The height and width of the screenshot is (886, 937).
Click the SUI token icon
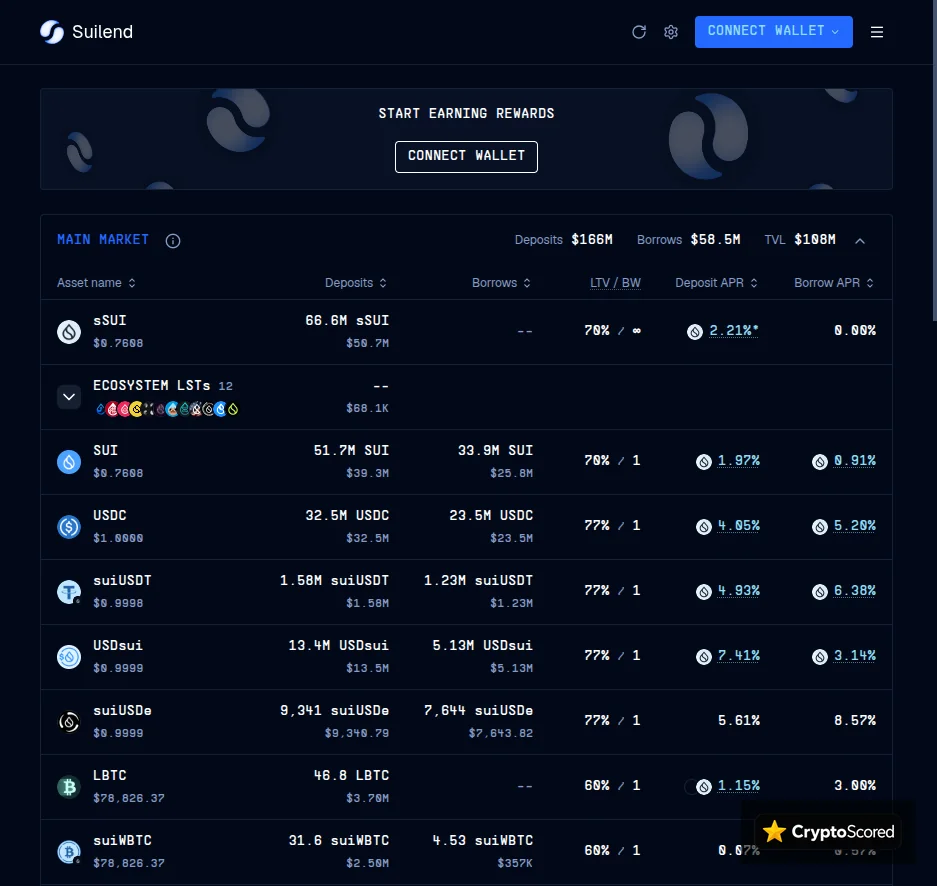[69, 462]
